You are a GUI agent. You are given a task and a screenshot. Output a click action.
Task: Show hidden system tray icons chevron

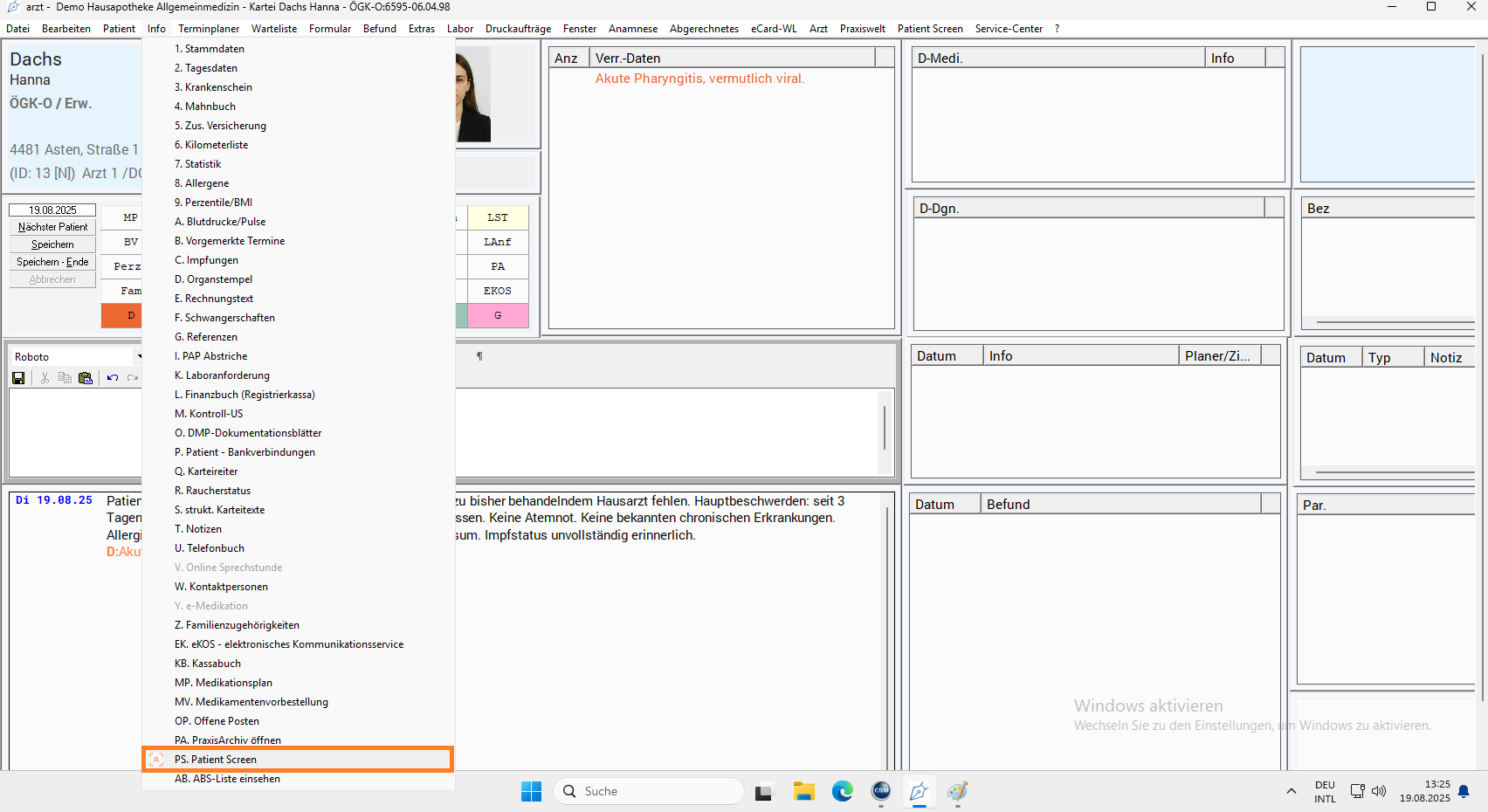pyautogui.click(x=1291, y=791)
